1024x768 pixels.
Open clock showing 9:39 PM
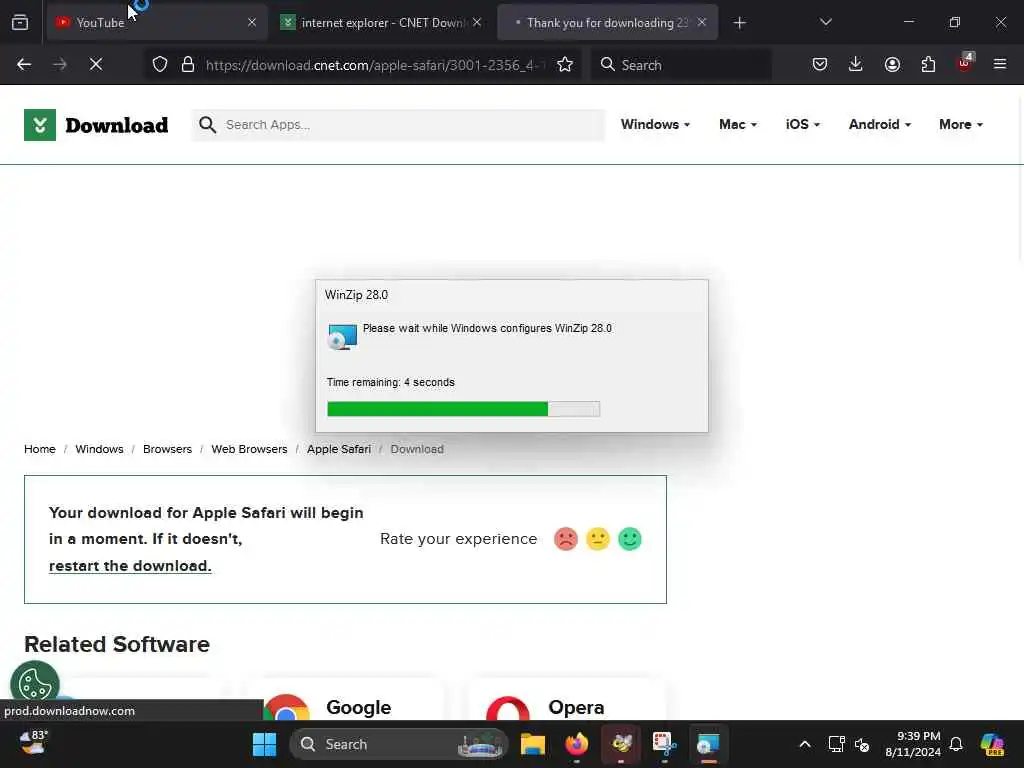[912, 744]
